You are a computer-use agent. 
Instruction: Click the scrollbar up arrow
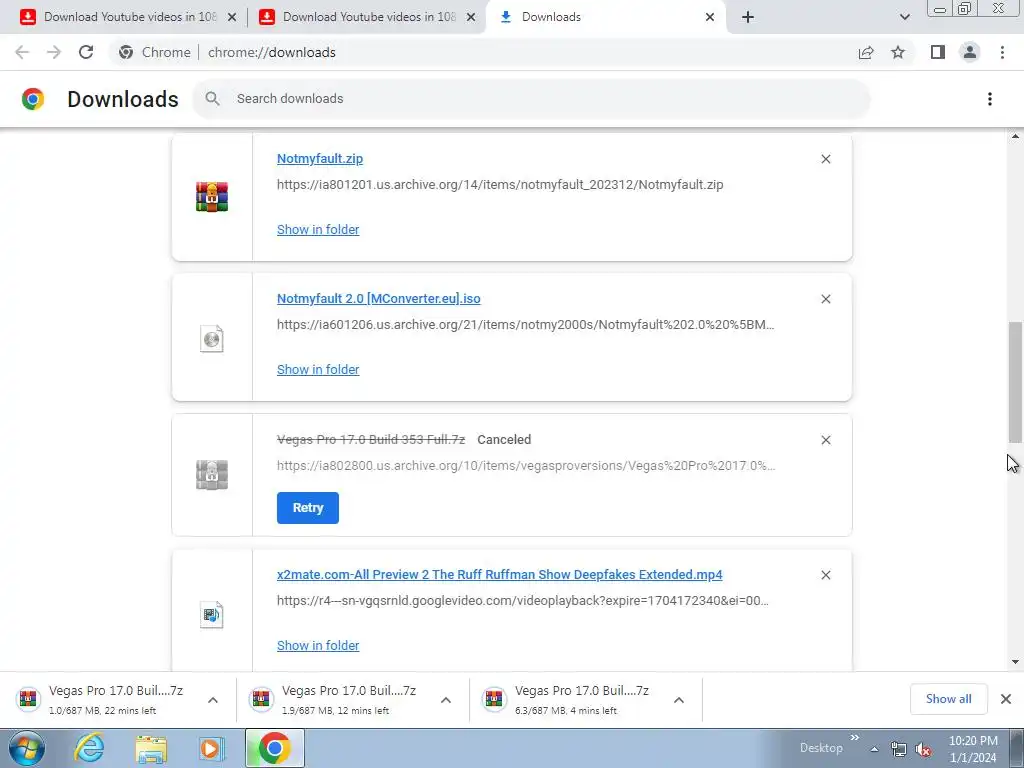pos(1015,136)
